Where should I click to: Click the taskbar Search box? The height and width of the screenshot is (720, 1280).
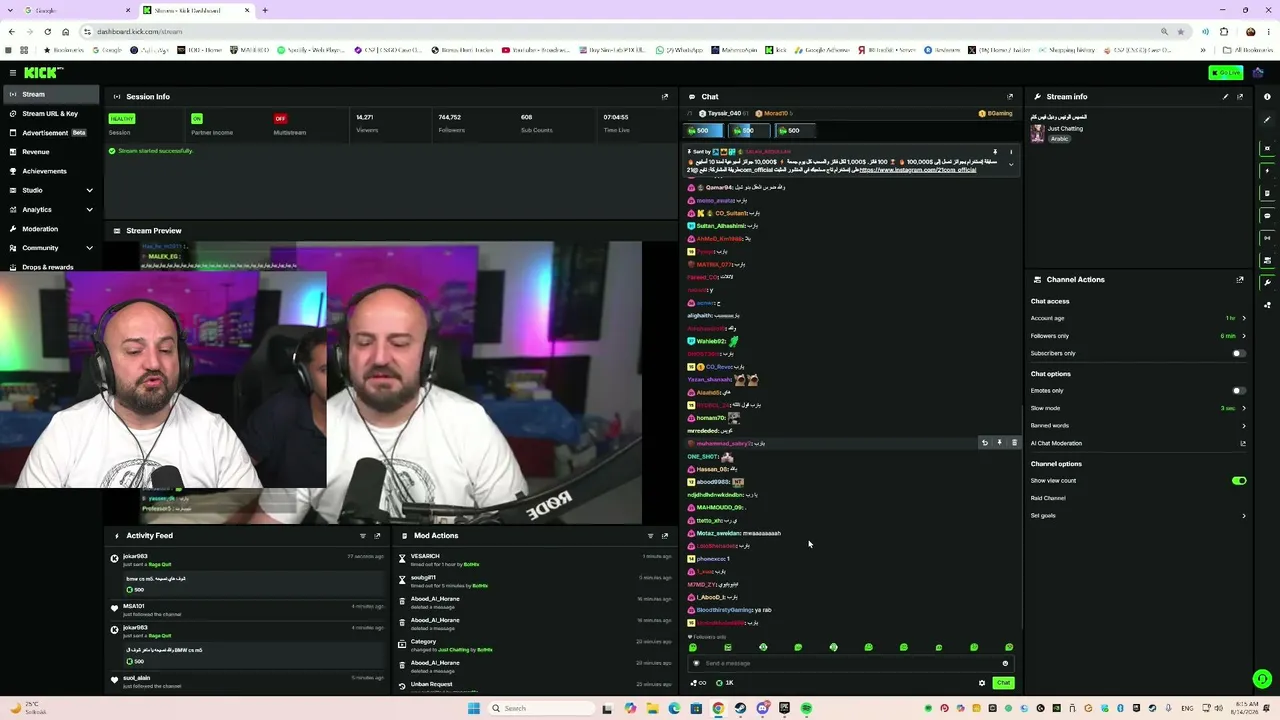tap(540, 708)
